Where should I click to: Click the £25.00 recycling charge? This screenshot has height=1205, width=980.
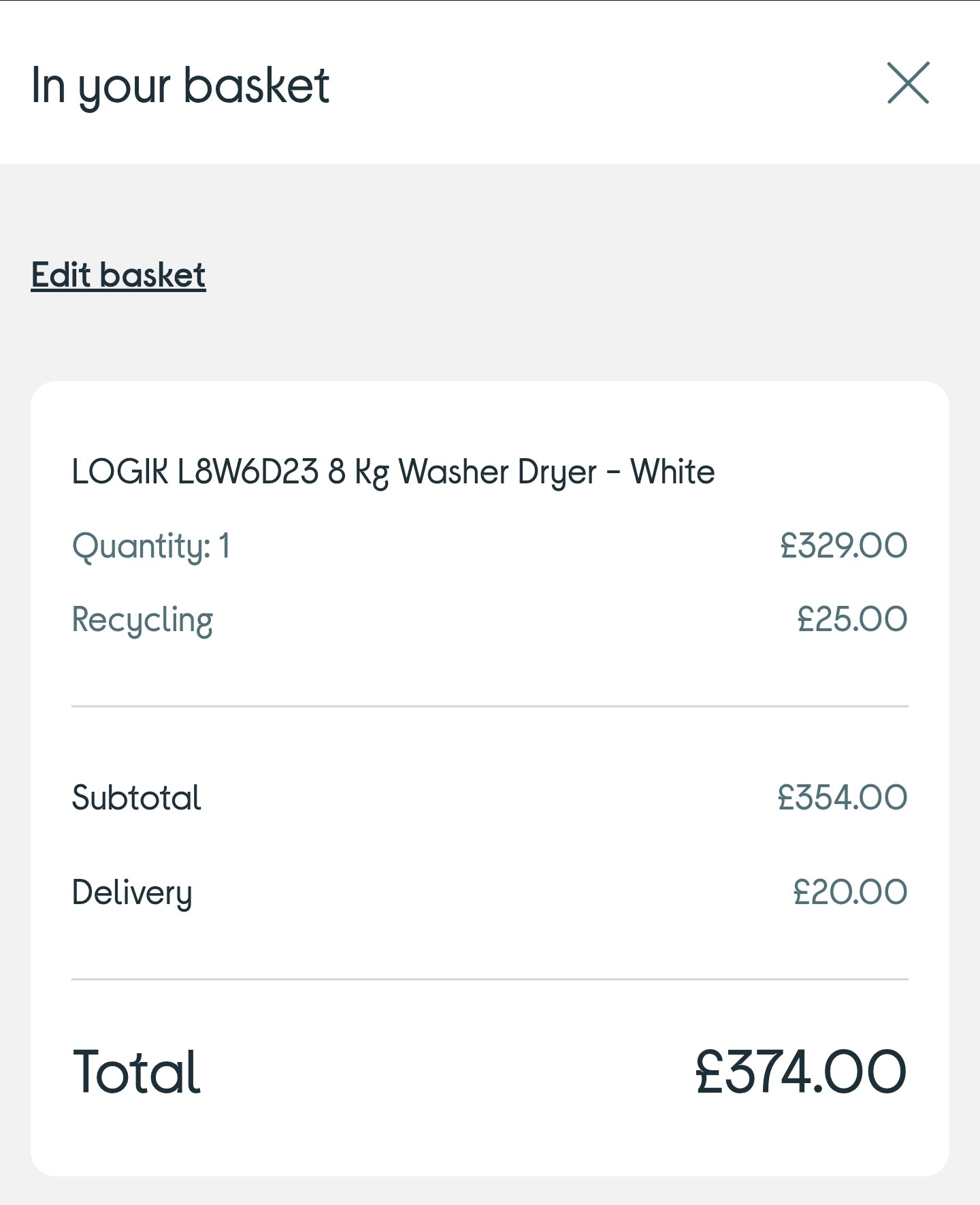point(852,620)
